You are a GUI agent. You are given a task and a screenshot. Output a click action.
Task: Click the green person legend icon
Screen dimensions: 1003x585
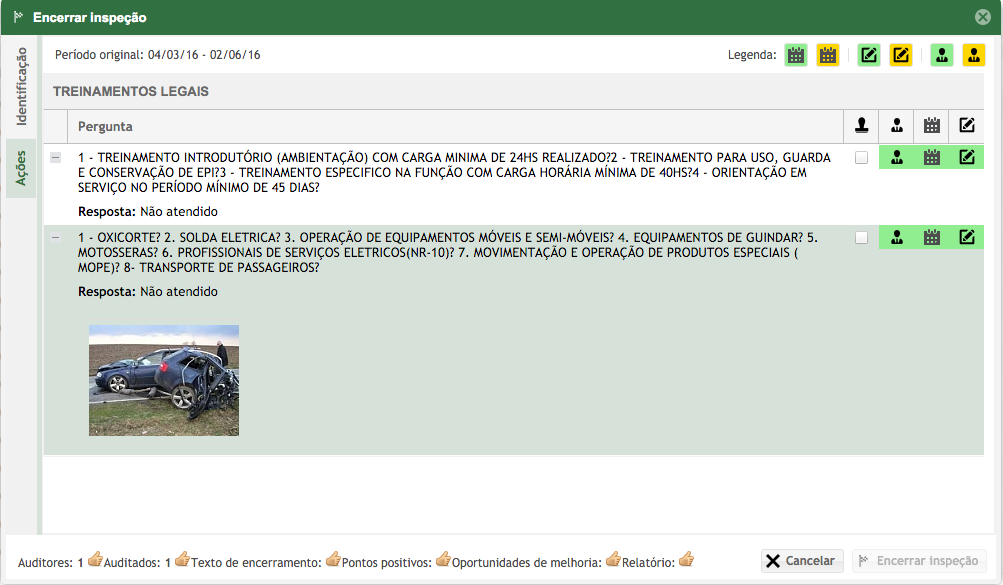pos(942,56)
